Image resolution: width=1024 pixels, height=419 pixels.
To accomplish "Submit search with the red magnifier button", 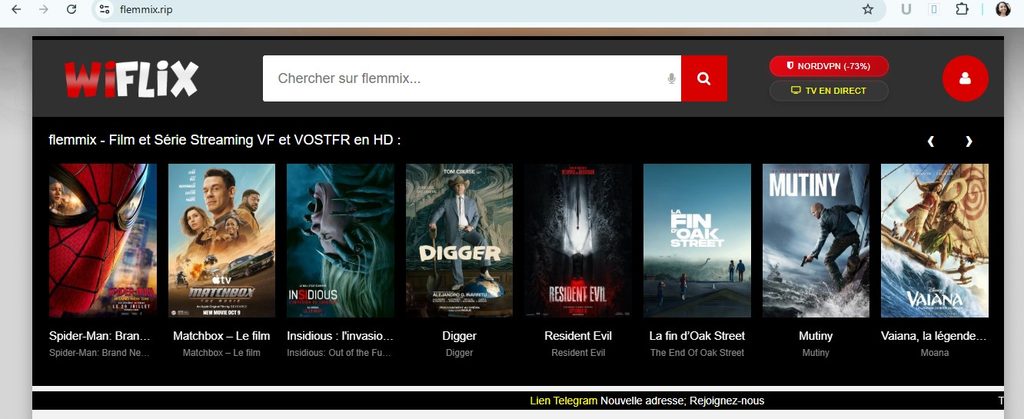I will pos(704,78).
